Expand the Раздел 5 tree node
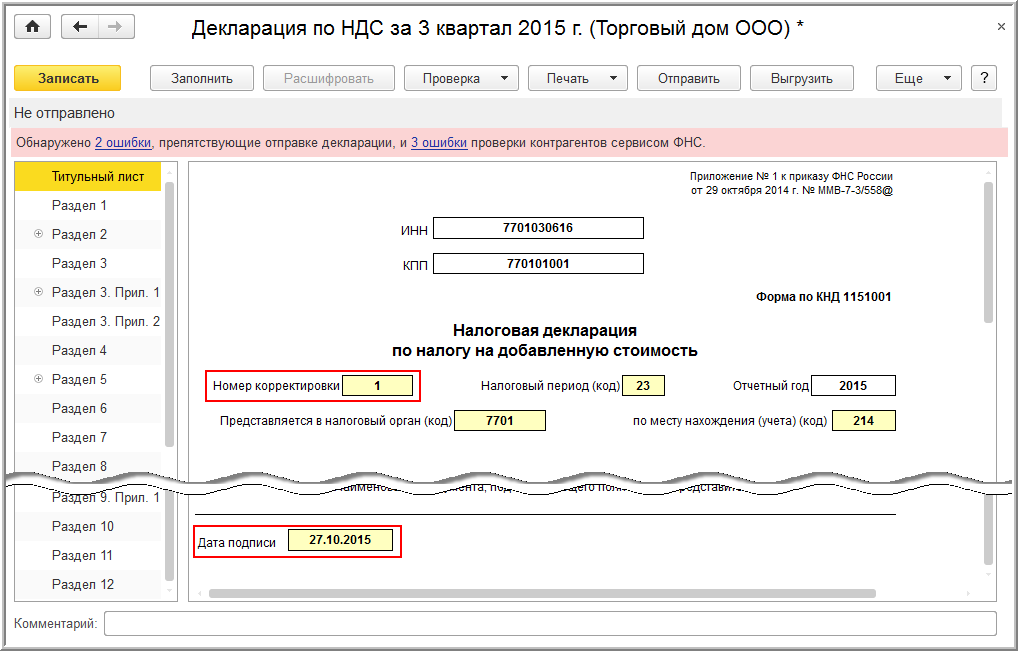Viewport: 1018px width, 651px height. pos(38,379)
